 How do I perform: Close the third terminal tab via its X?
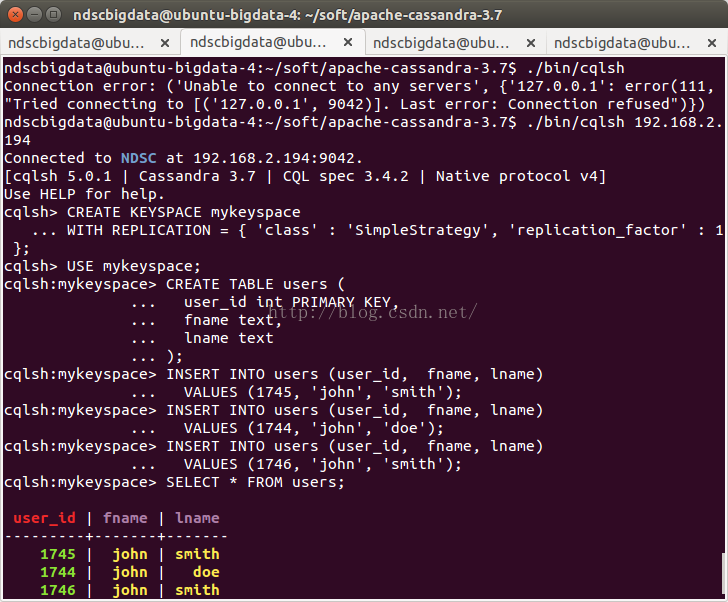pos(531,43)
